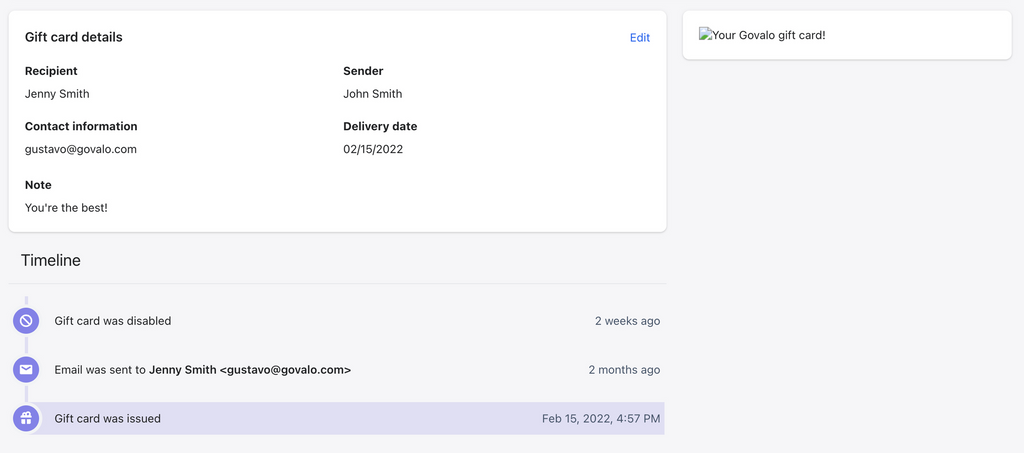
Task: Click sender name John Smith
Action: (372, 94)
